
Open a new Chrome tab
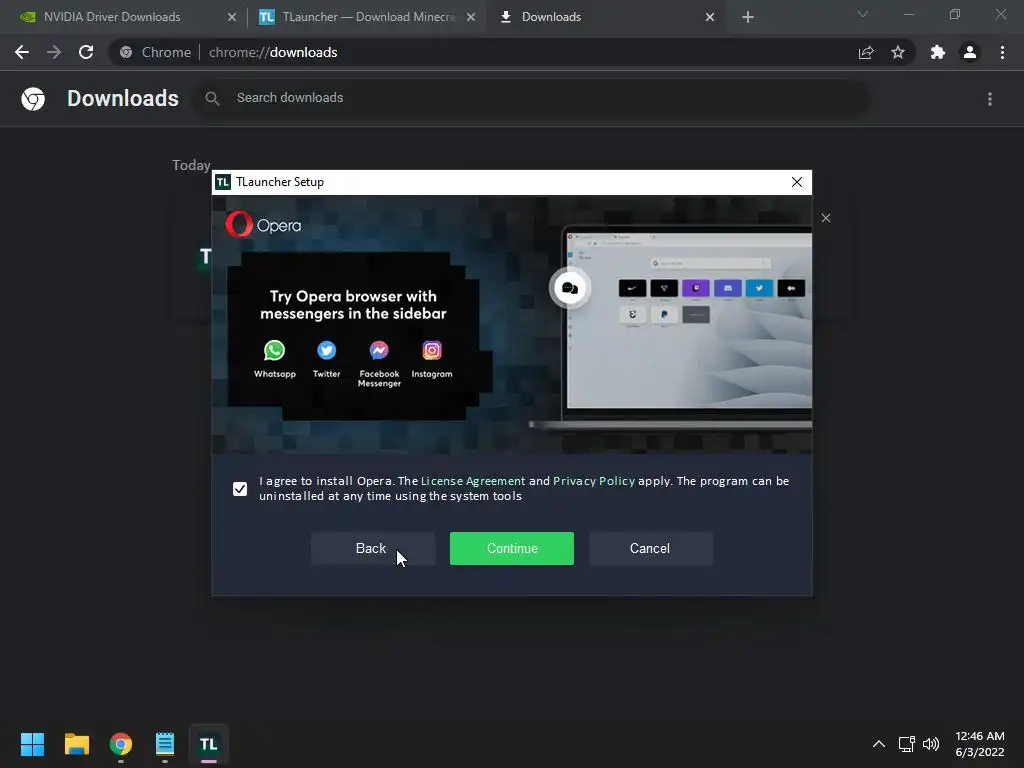tap(748, 17)
